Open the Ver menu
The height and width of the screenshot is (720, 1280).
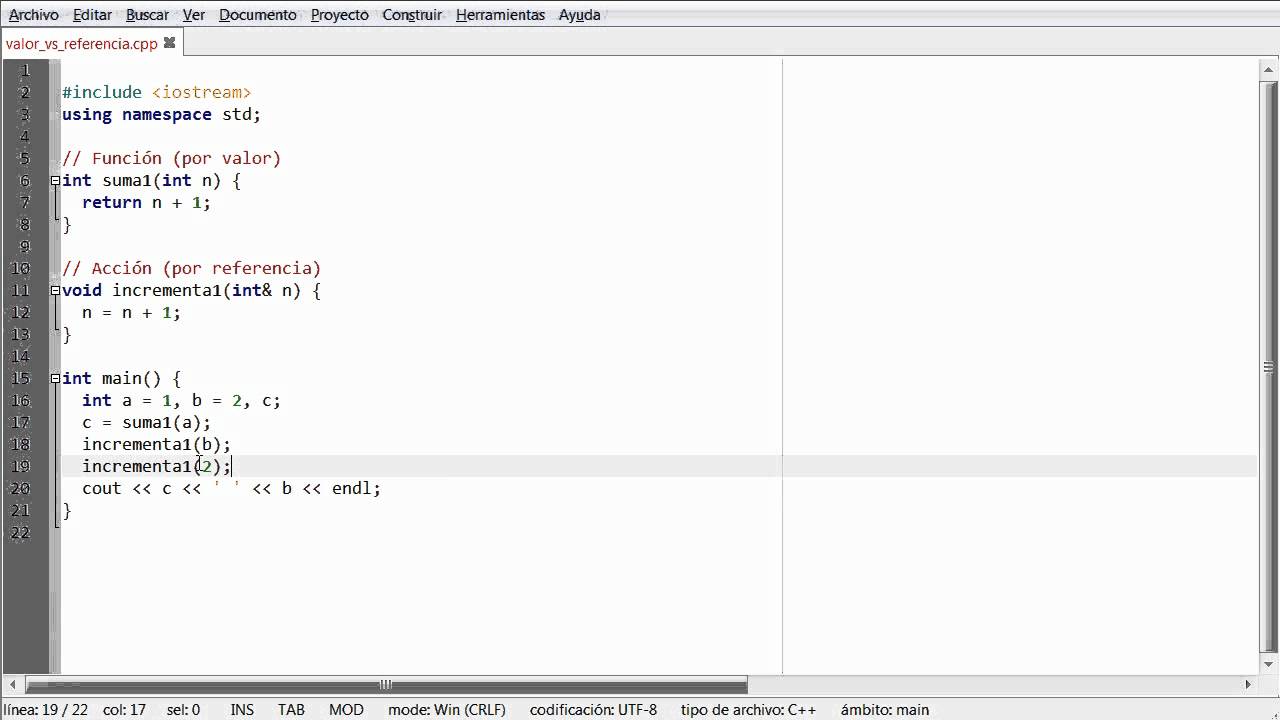(194, 15)
